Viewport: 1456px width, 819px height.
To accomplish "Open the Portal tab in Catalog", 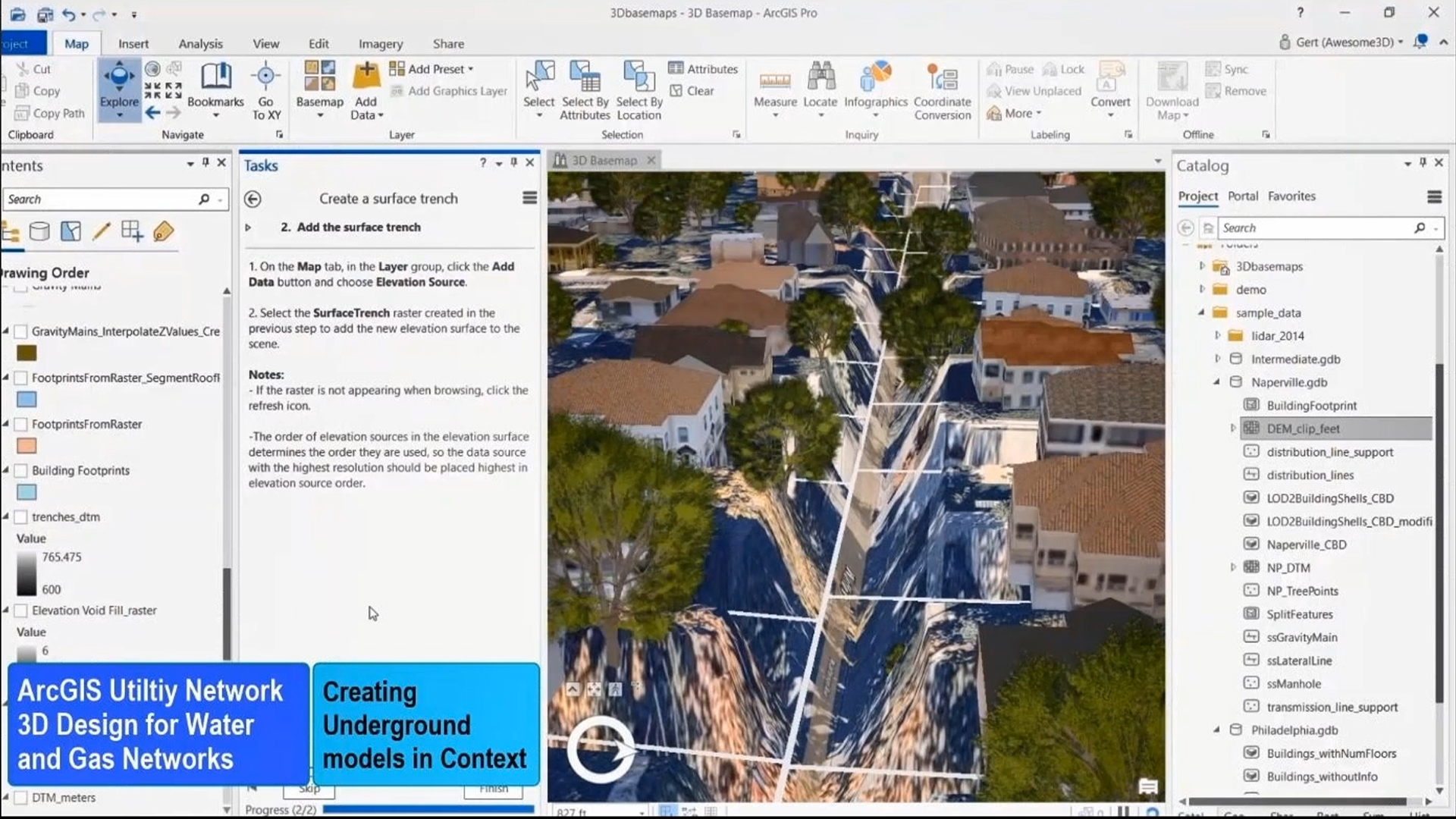I will tap(1242, 196).
